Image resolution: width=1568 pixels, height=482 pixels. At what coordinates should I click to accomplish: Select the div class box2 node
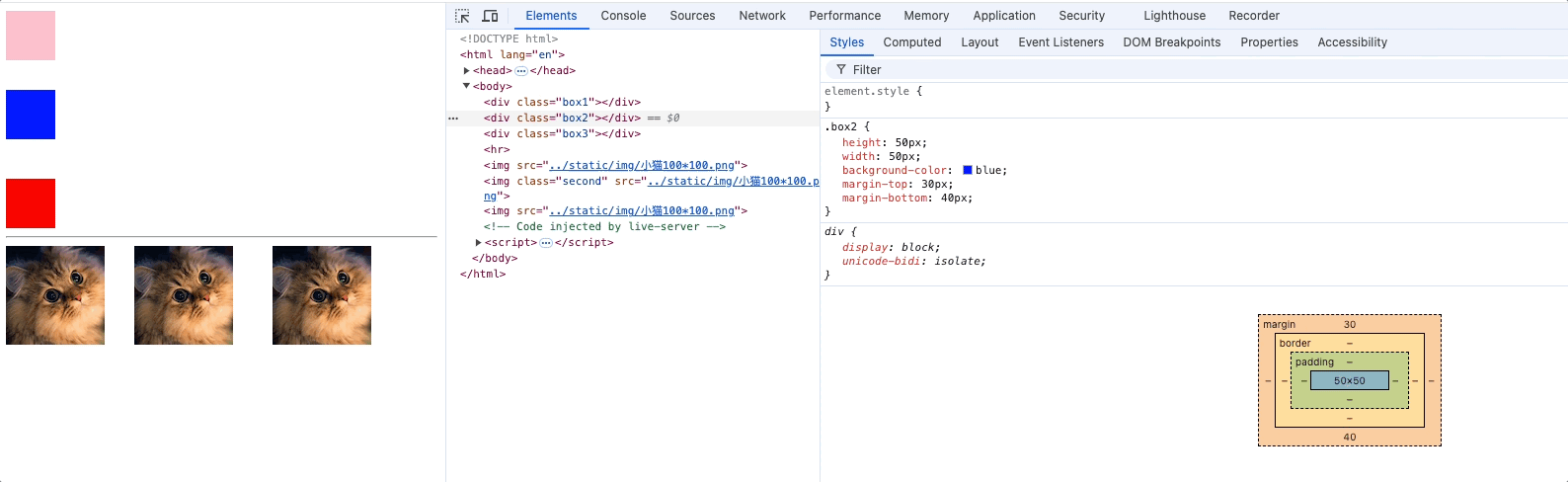[562, 119]
